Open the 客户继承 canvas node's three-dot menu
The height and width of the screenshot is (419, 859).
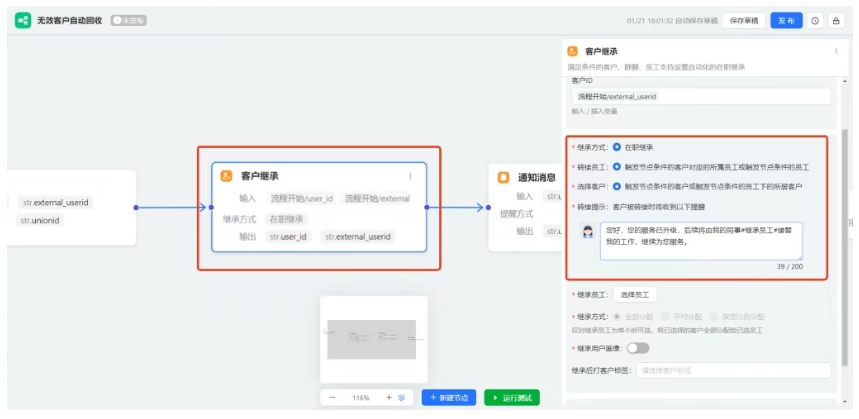(410, 176)
